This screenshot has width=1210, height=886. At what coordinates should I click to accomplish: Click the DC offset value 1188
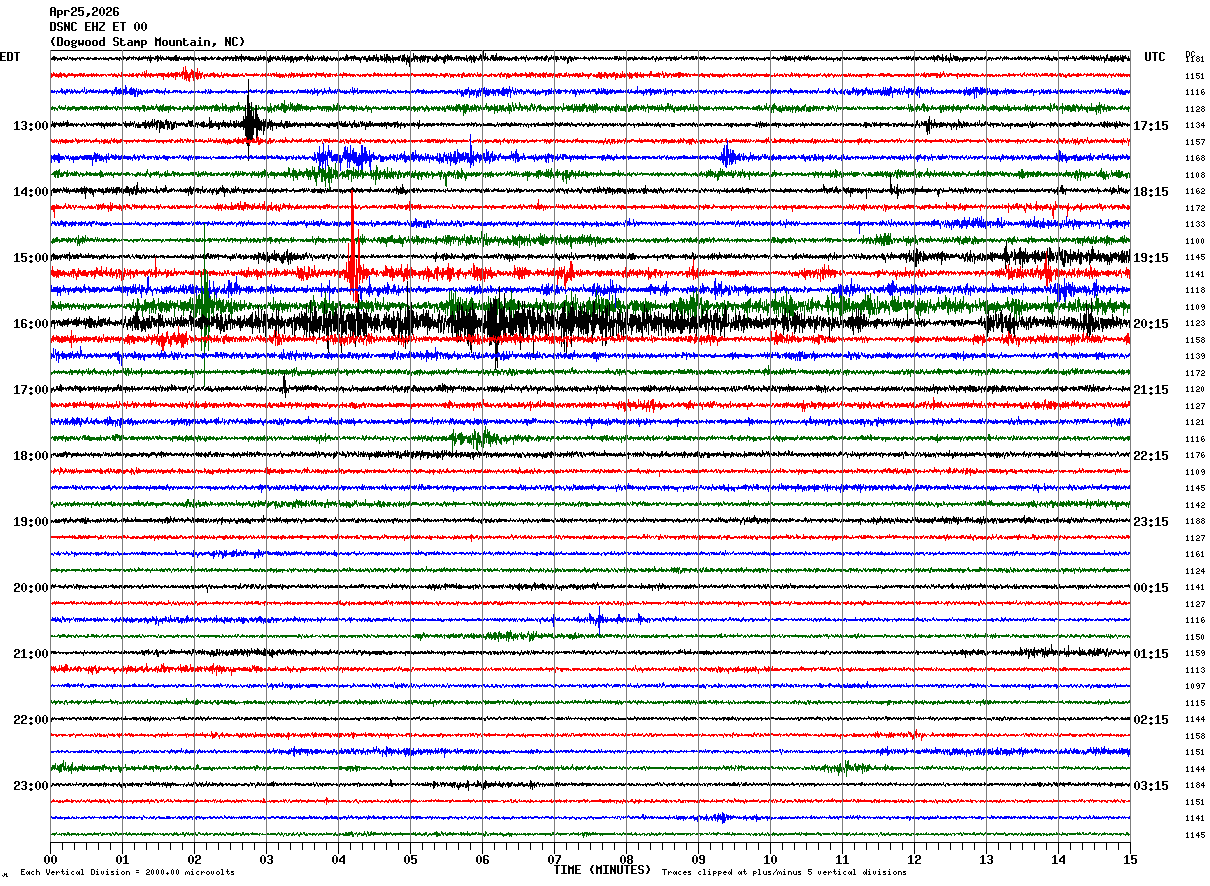click(x=1194, y=522)
